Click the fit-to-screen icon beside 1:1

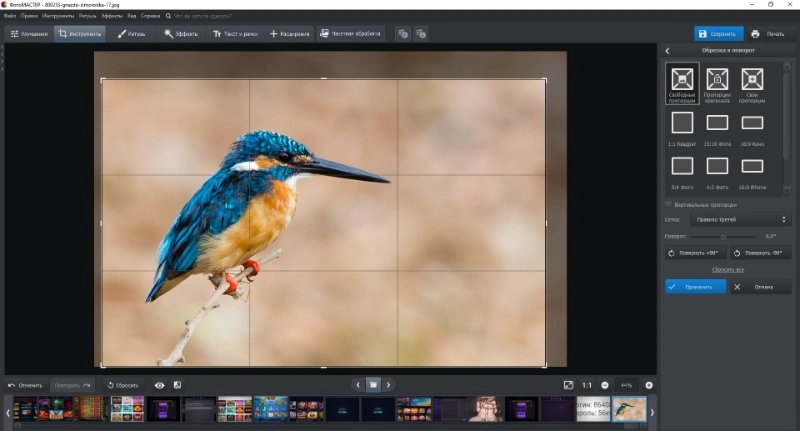568,385
